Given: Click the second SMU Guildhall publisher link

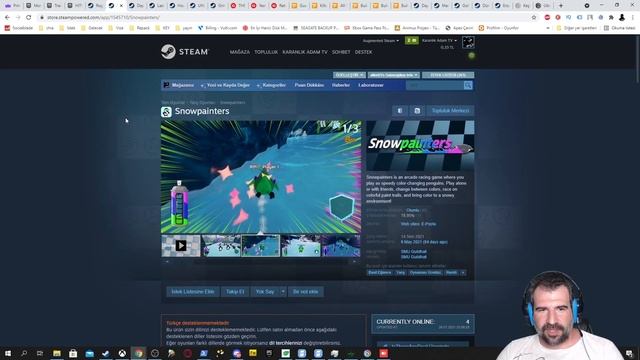Looking at the screenshot, I should 413,257.
